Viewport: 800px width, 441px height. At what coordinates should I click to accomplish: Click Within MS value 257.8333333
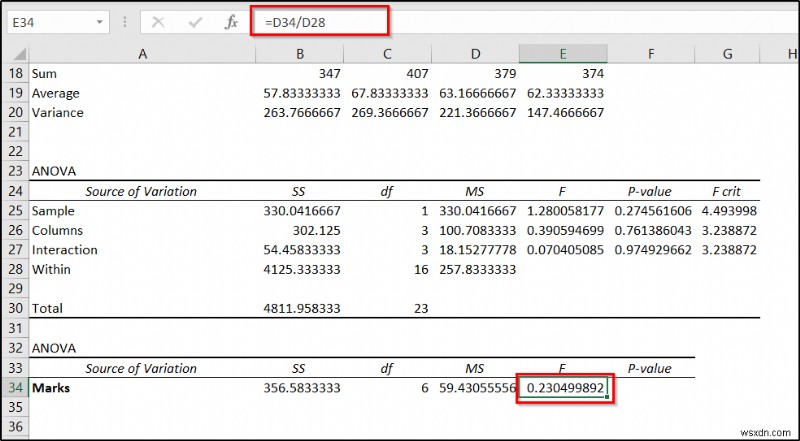tap(478, 269)
